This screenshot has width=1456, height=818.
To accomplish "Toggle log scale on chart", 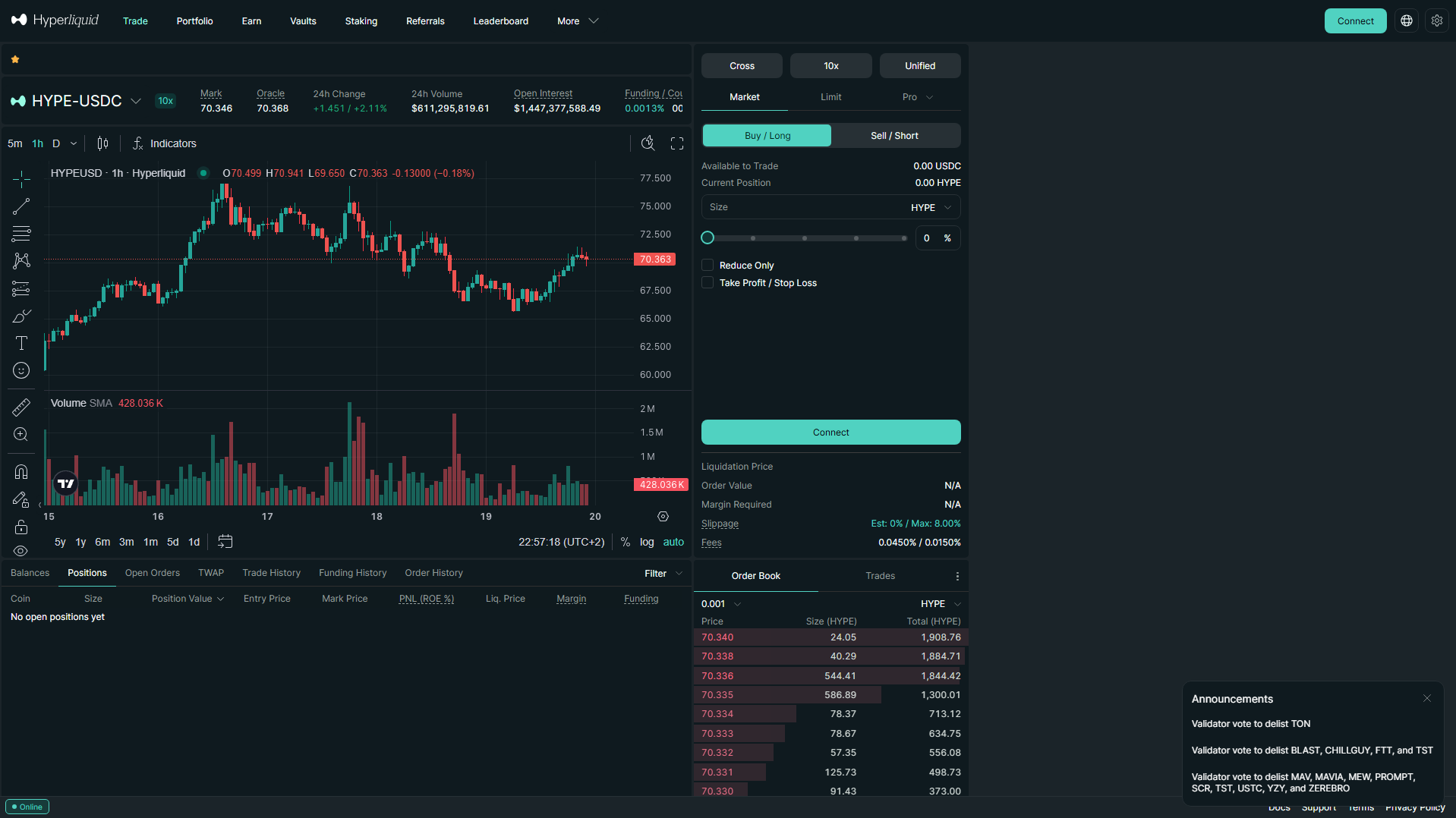I will point(647,542).
